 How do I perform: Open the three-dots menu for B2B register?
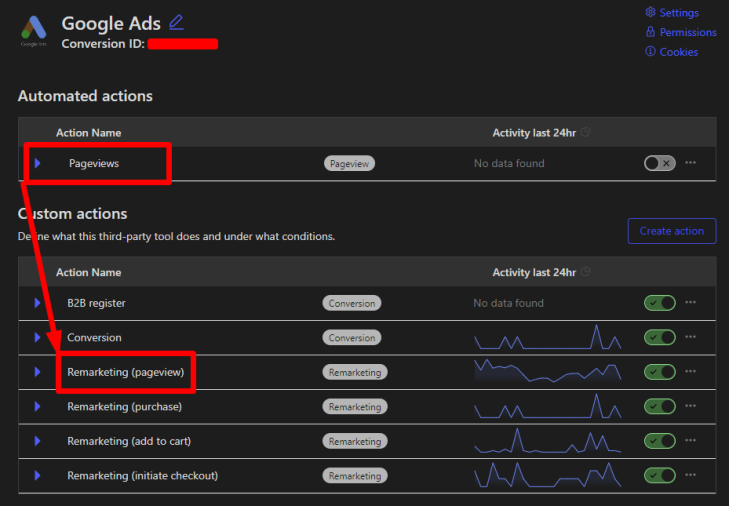point(690,303)
